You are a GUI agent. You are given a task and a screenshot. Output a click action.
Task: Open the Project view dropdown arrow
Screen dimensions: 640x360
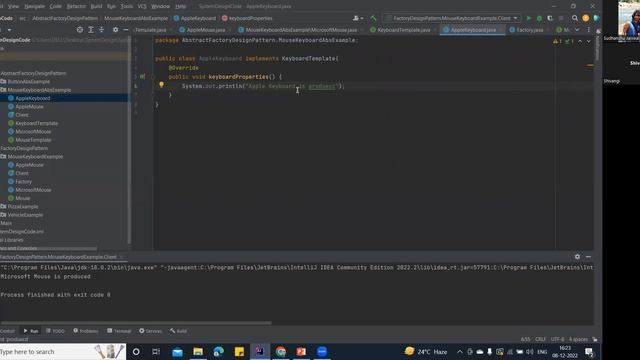(9, 30)
